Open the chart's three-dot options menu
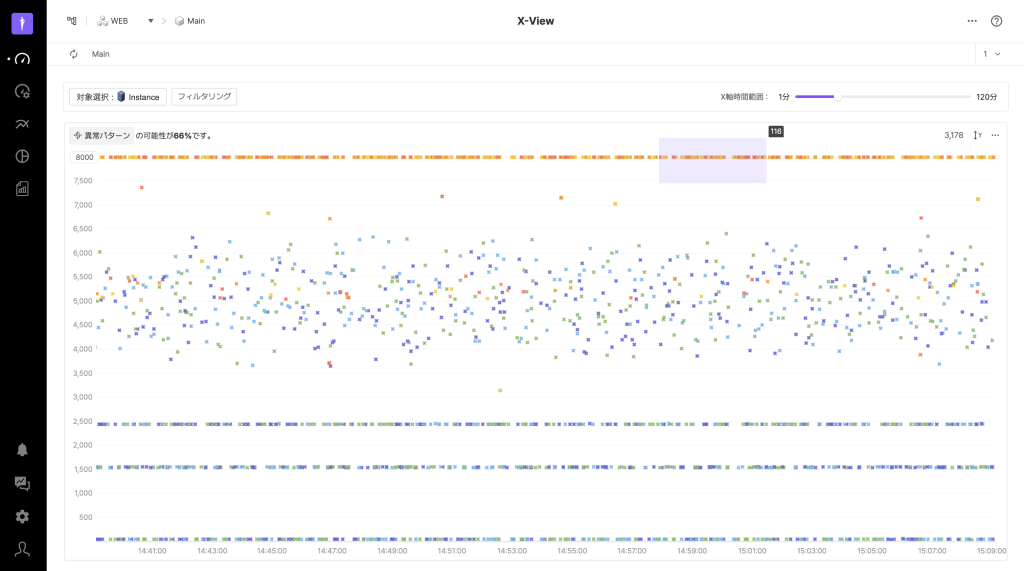 (995, 135)
